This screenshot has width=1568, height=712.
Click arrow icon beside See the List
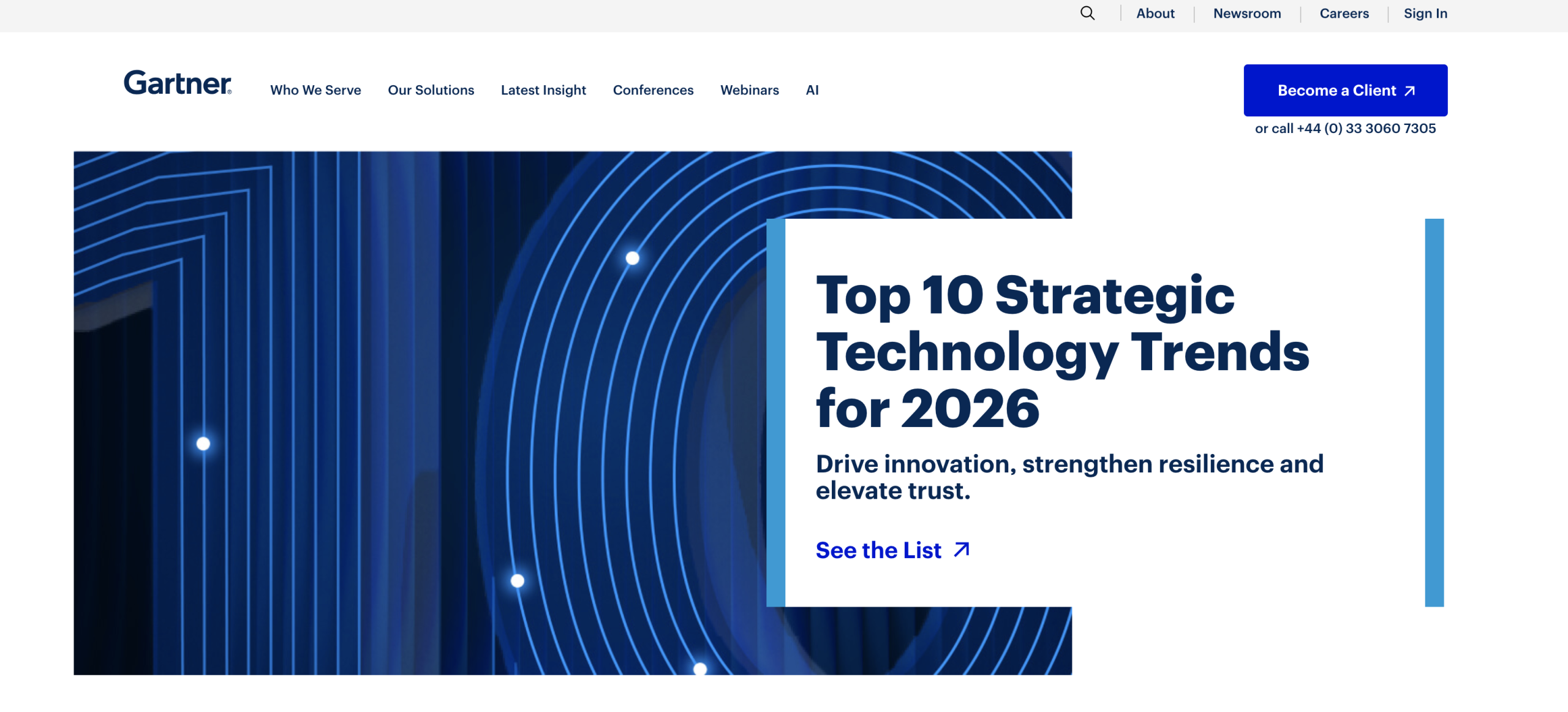tap(962, 550)
